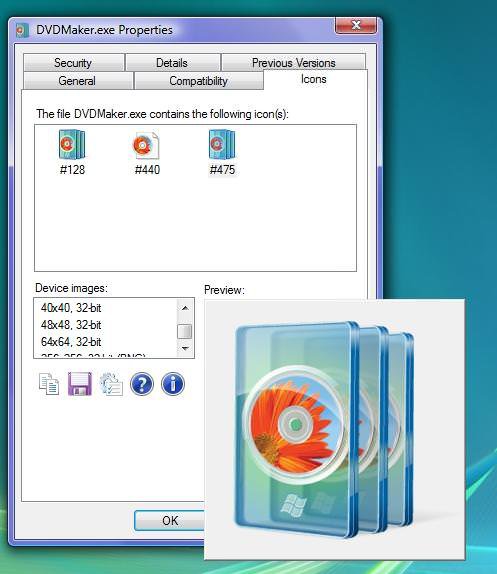Select icon resource #475
Screen dimensions: 497x574
[222, 152]
